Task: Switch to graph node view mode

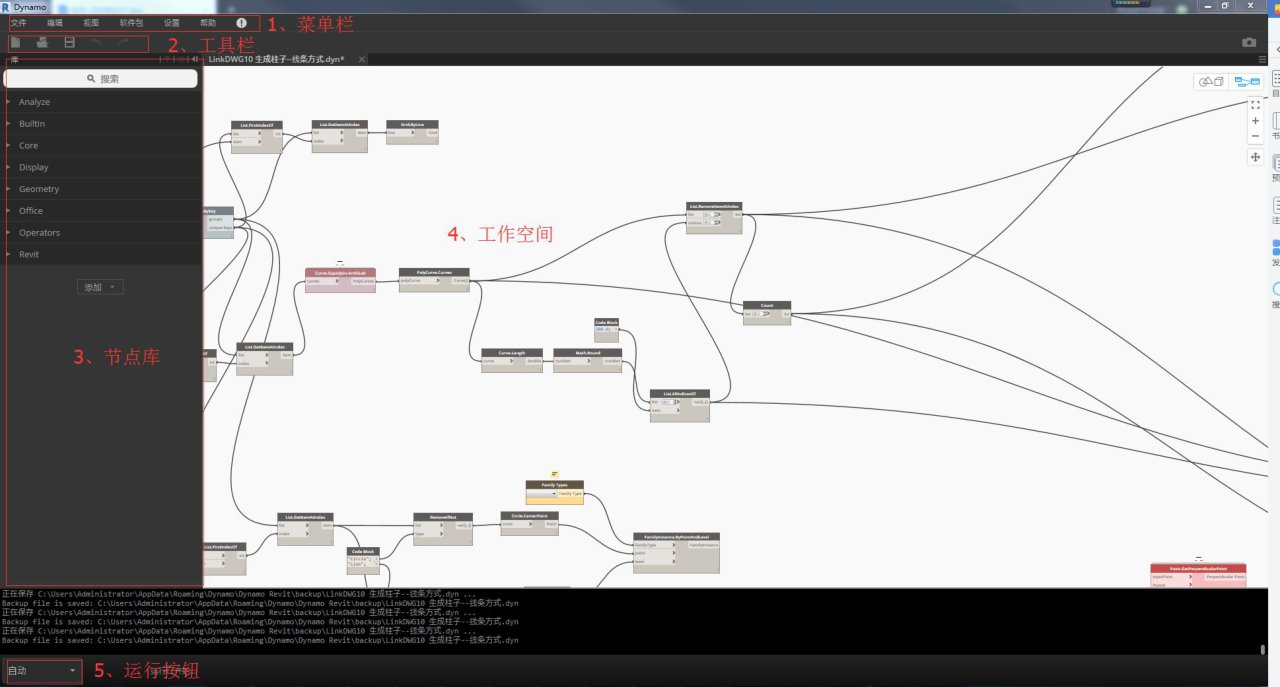Action: tap(1246, 81)
